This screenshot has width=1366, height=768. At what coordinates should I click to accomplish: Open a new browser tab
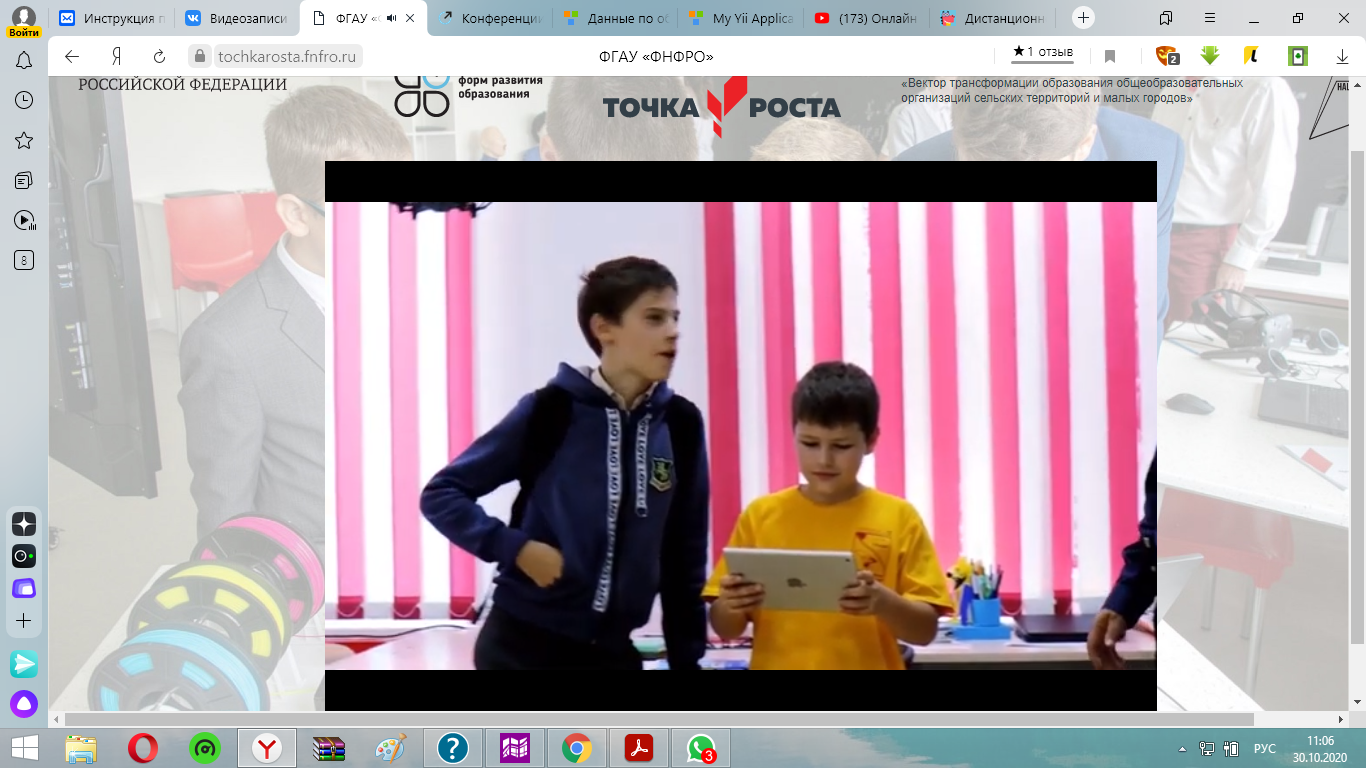tap(1083, 18)
